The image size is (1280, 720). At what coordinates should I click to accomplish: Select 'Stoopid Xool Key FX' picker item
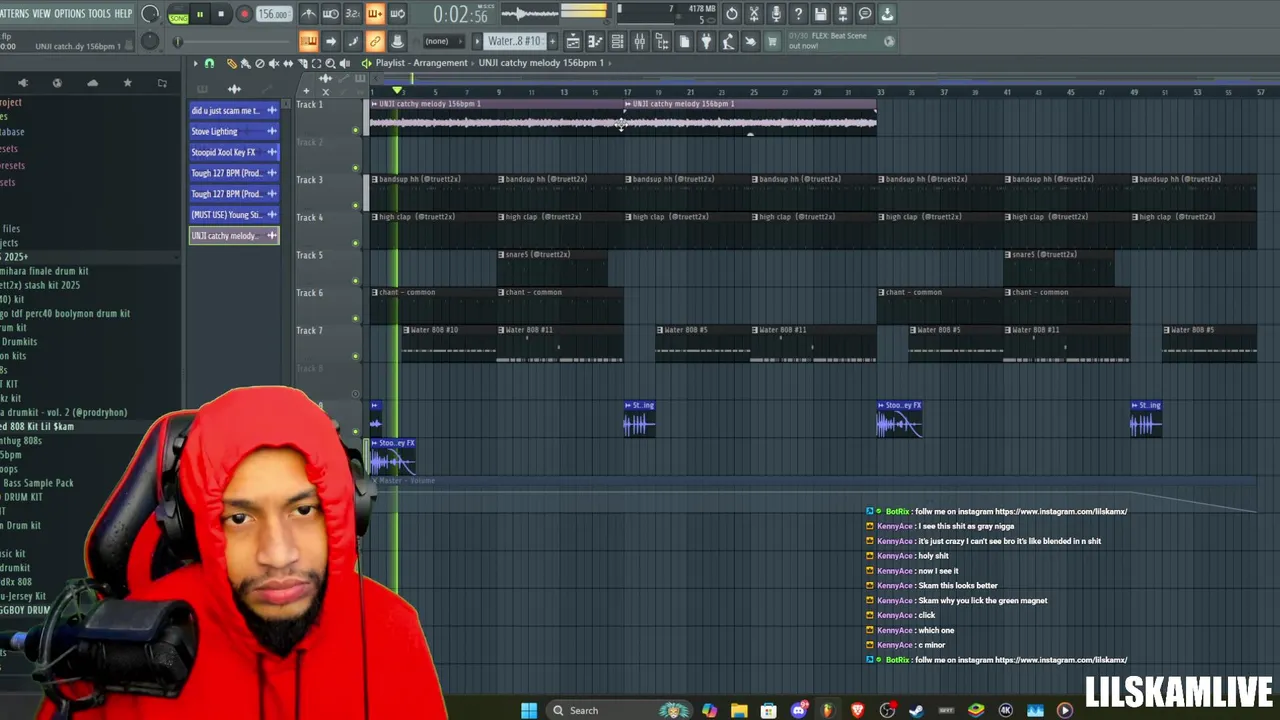(x=234, y=152)
